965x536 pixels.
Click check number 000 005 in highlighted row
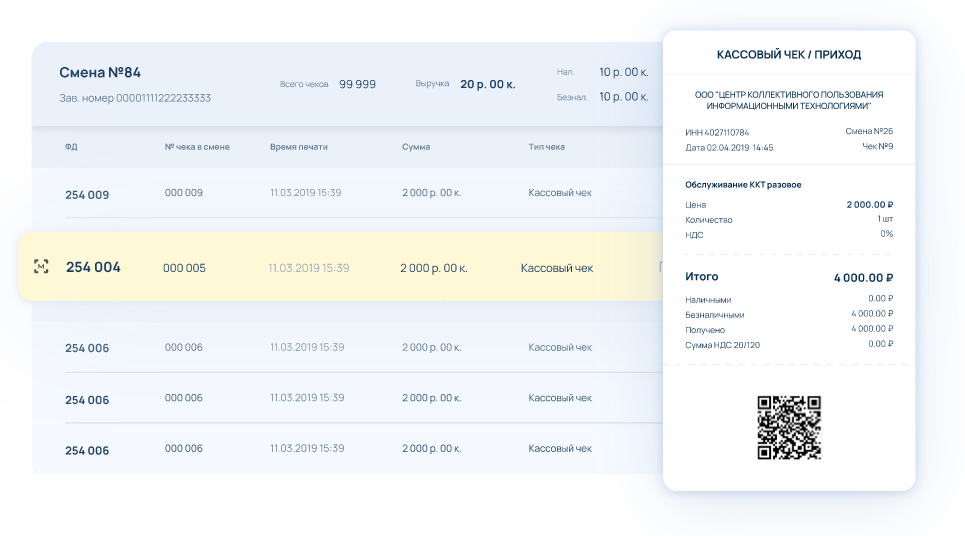click(x=184, y=268)
